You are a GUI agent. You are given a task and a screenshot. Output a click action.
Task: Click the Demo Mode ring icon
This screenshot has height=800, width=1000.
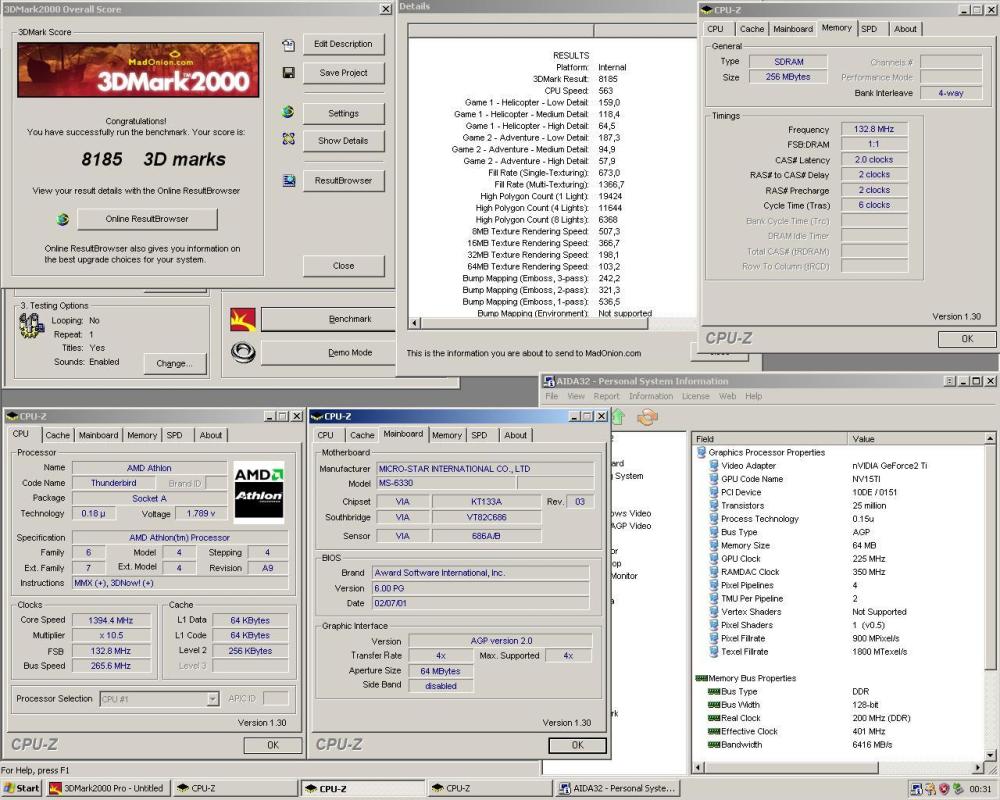[242, 352]
